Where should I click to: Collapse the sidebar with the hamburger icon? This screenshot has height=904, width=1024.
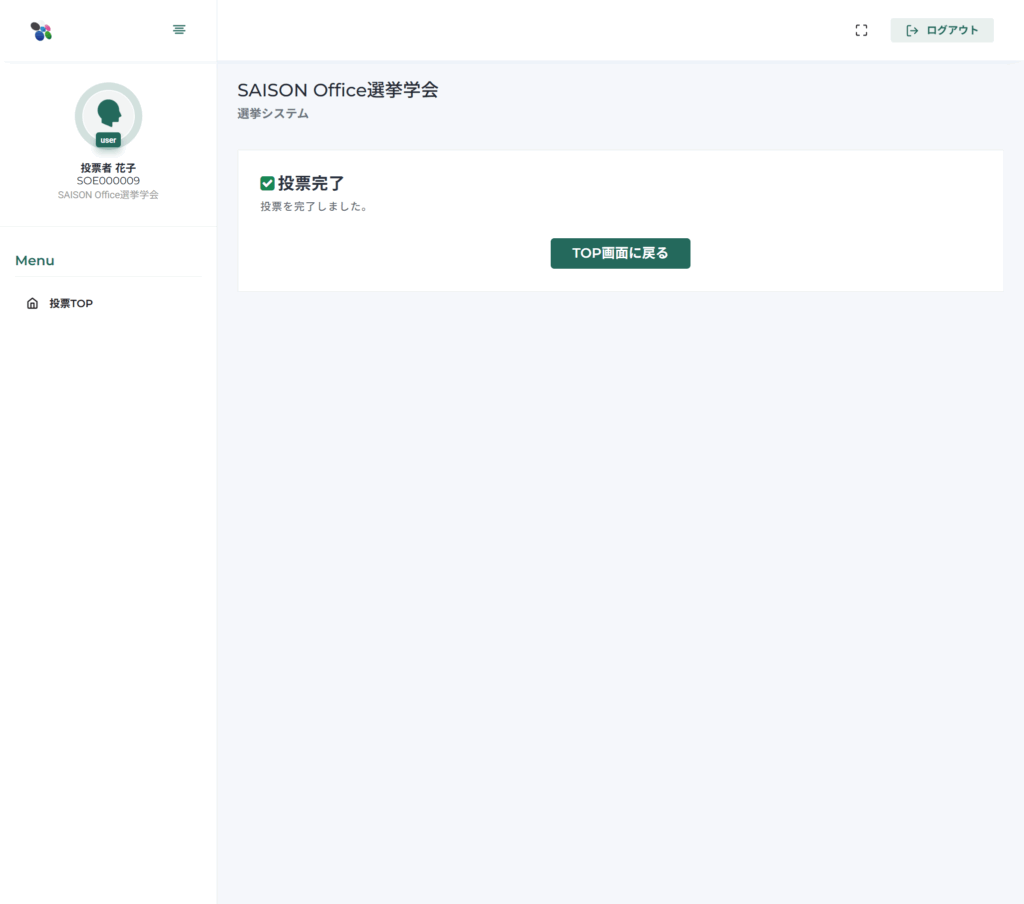click(x=179, y=29)
